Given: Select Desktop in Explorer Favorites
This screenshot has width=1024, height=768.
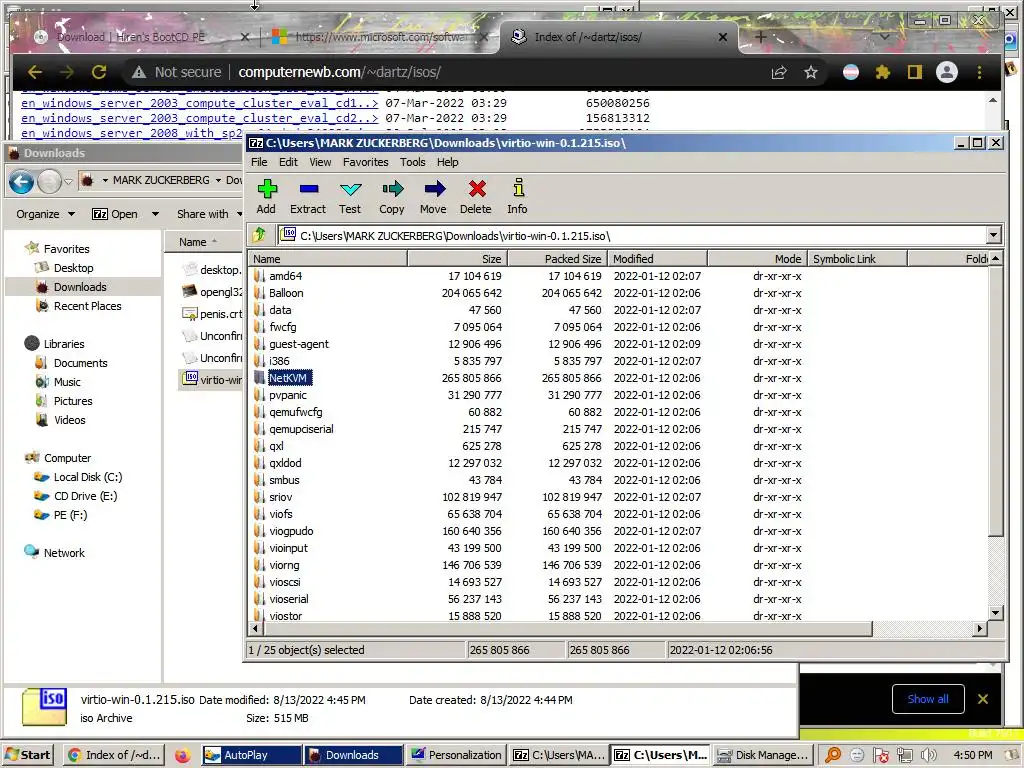Looking at the screenshot, I should (x=73, y=268).
